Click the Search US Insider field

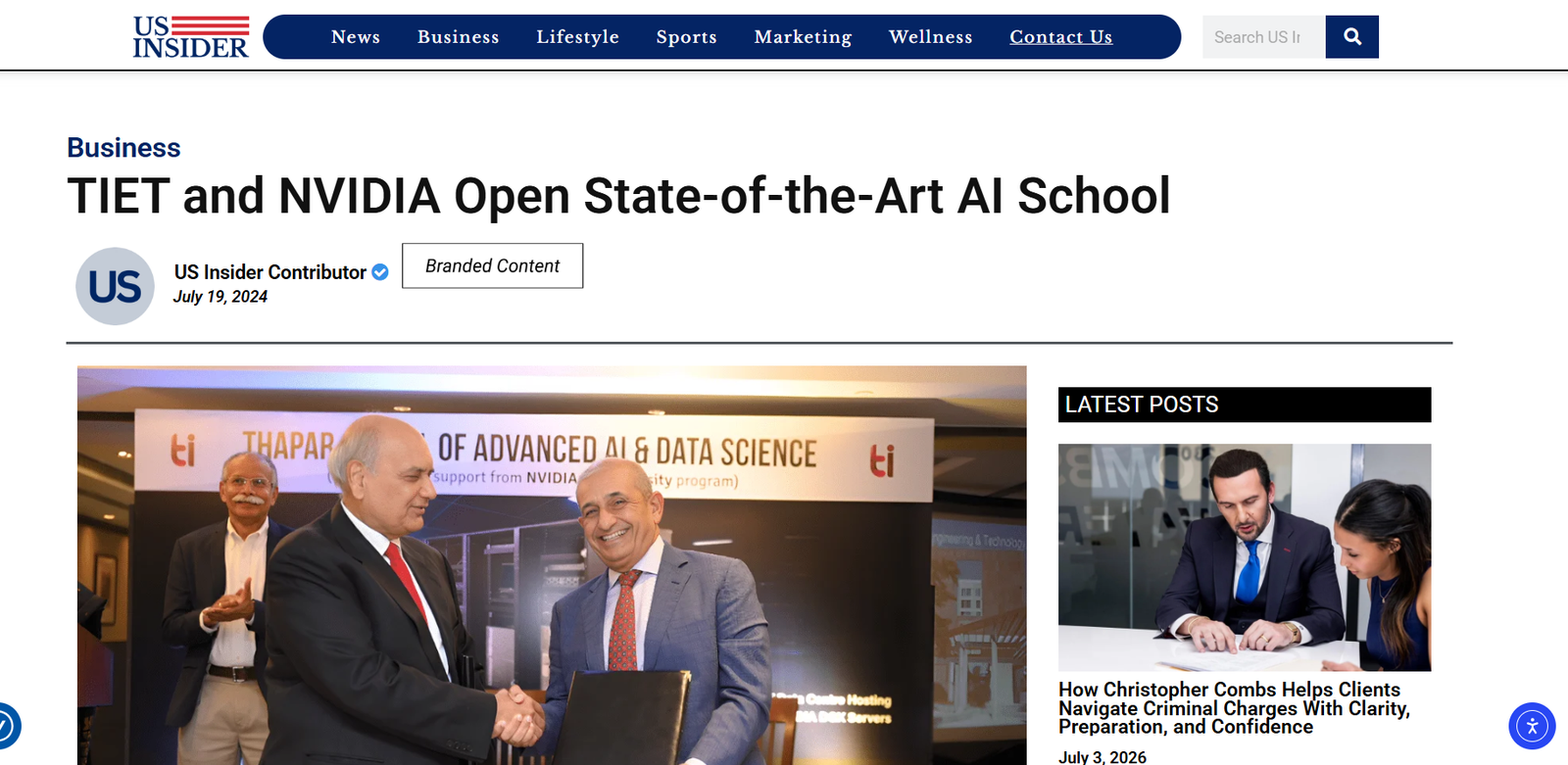click(x=1264, y=37)
